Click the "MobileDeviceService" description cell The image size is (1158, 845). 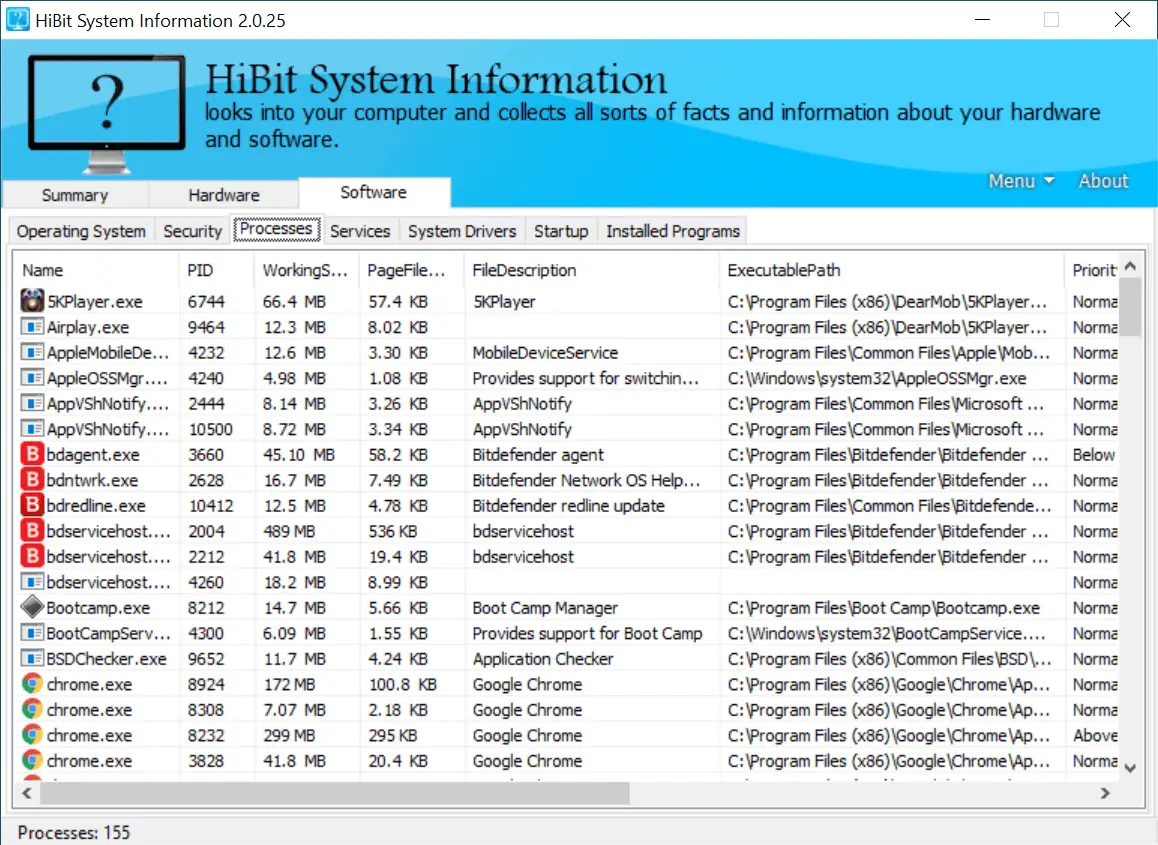(545, 352)
